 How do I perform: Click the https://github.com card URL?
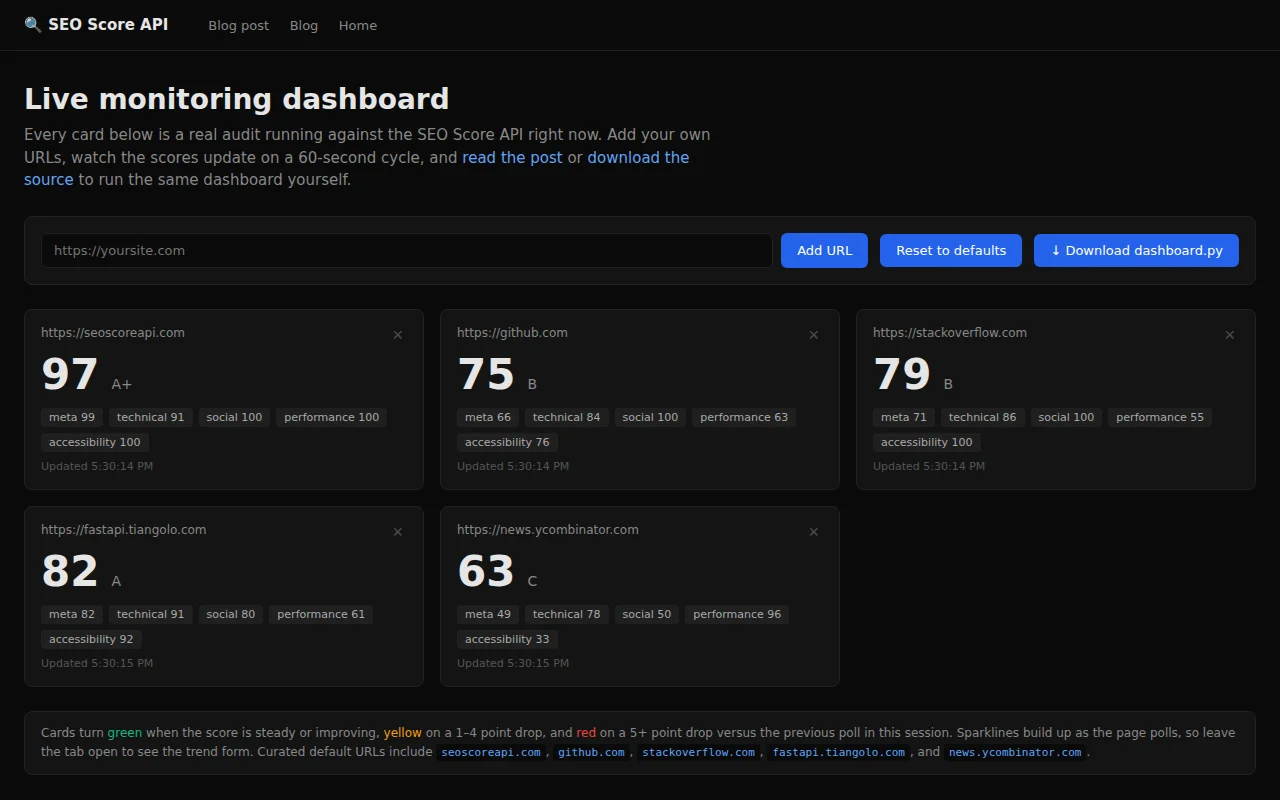(x=512, y=333)
